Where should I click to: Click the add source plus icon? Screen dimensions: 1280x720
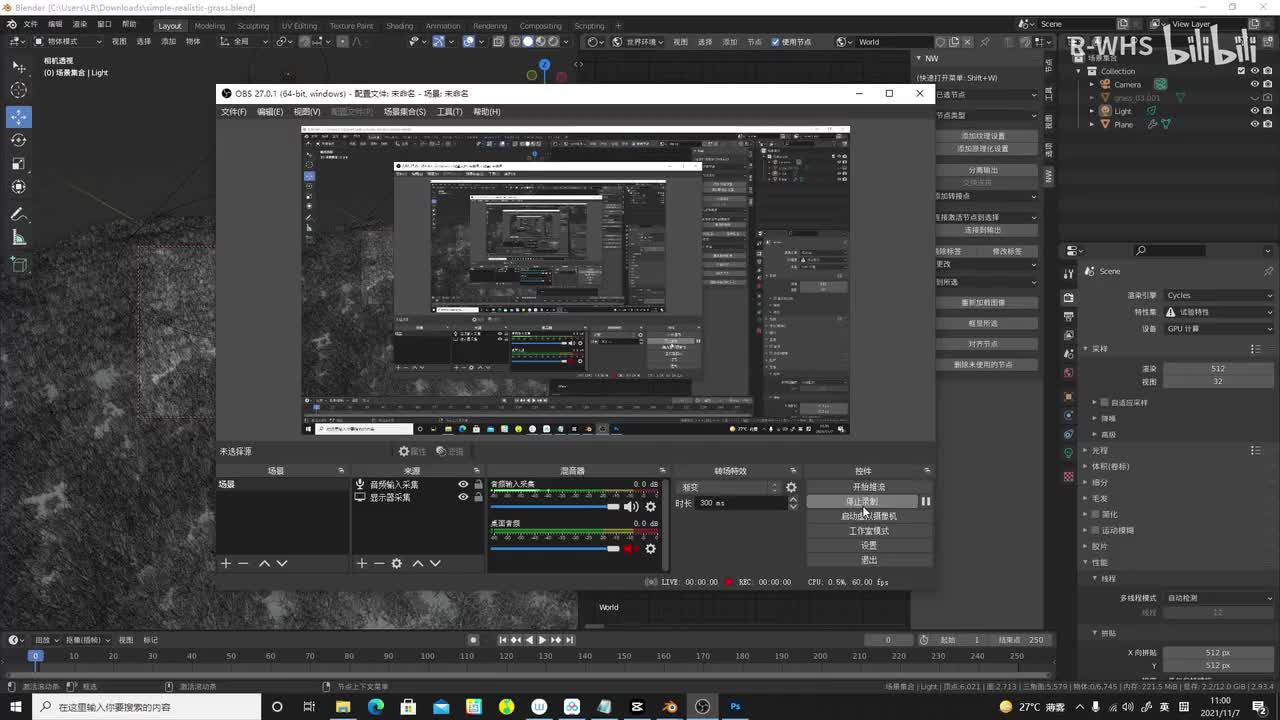(x=362, y=564)
